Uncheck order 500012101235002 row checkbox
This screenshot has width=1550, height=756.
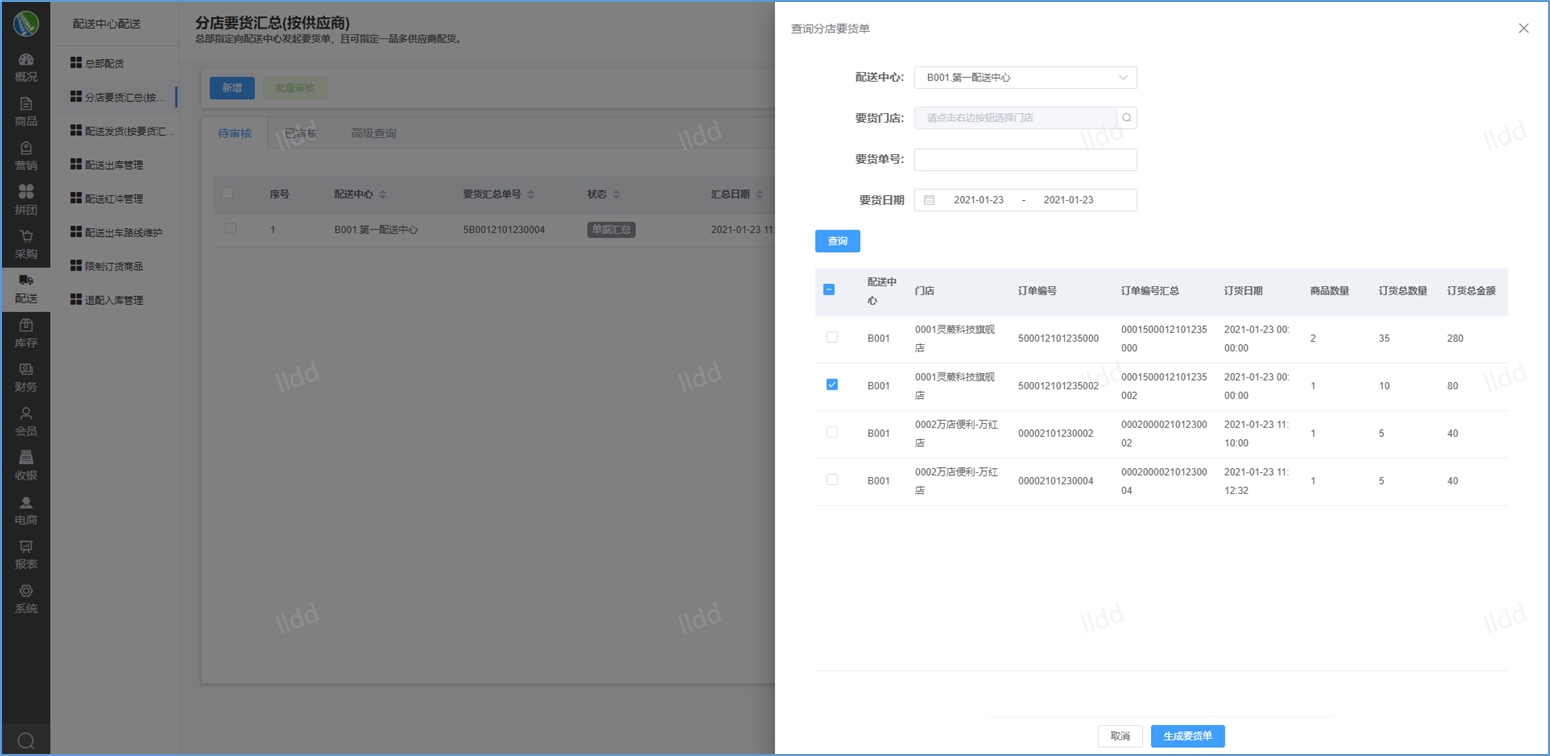(832, 385)
